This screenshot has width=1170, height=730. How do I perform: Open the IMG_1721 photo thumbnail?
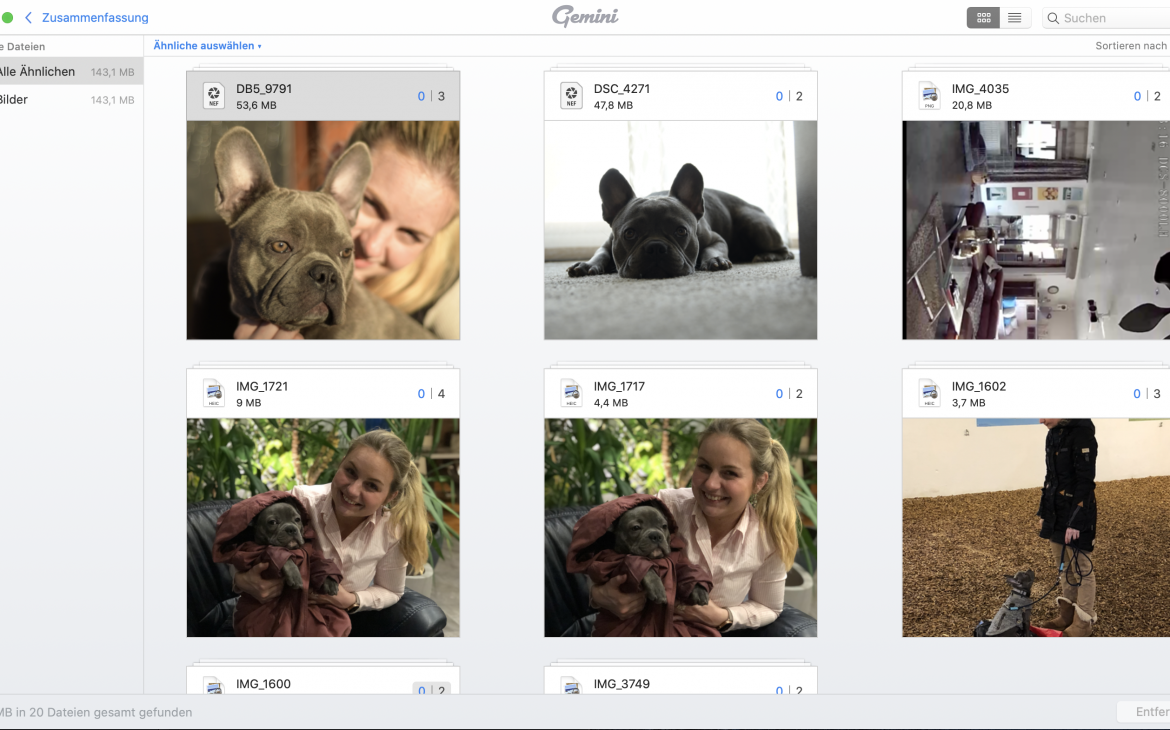click(323, 528)
